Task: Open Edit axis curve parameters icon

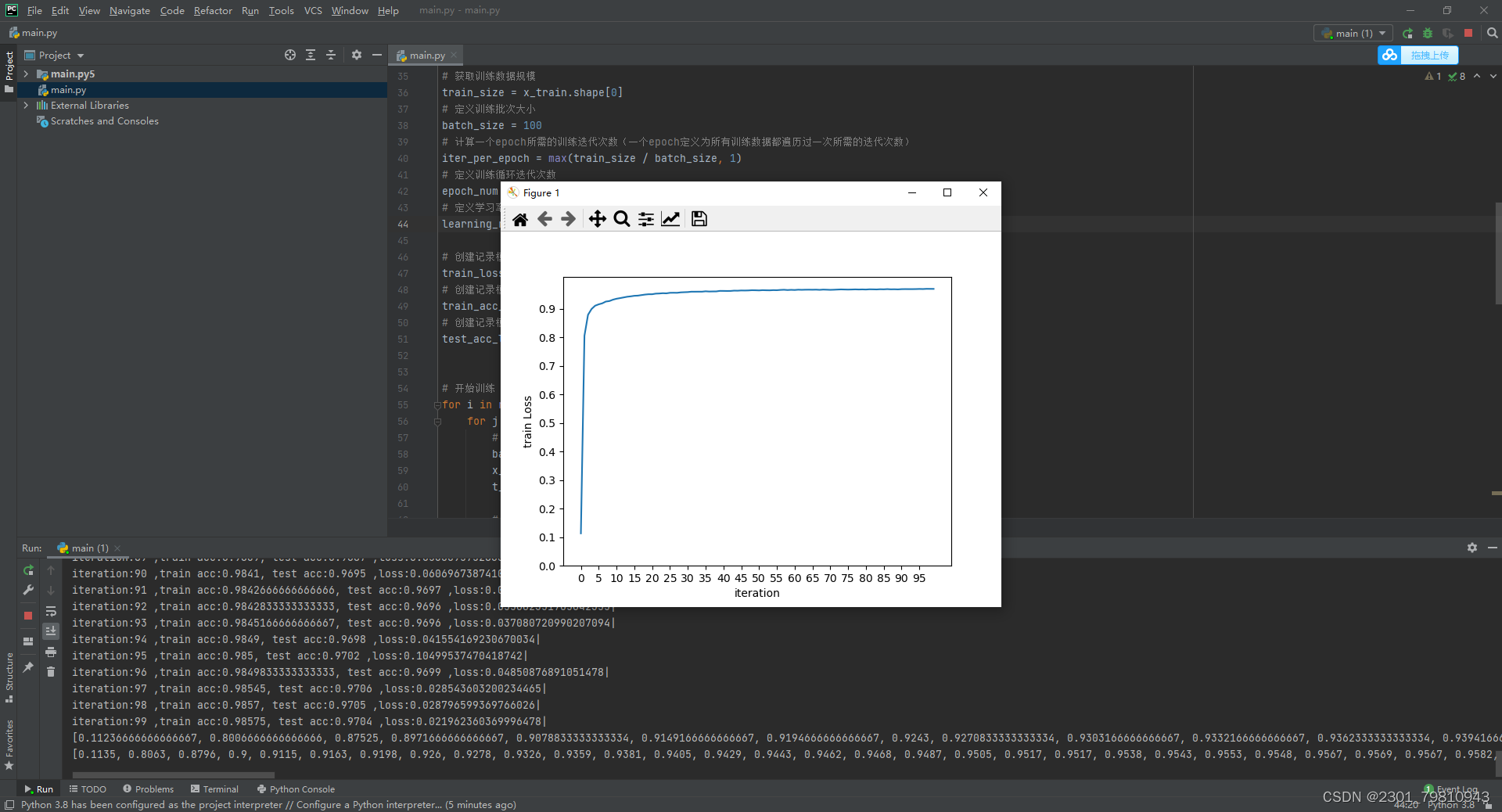Action: [670, 219]
